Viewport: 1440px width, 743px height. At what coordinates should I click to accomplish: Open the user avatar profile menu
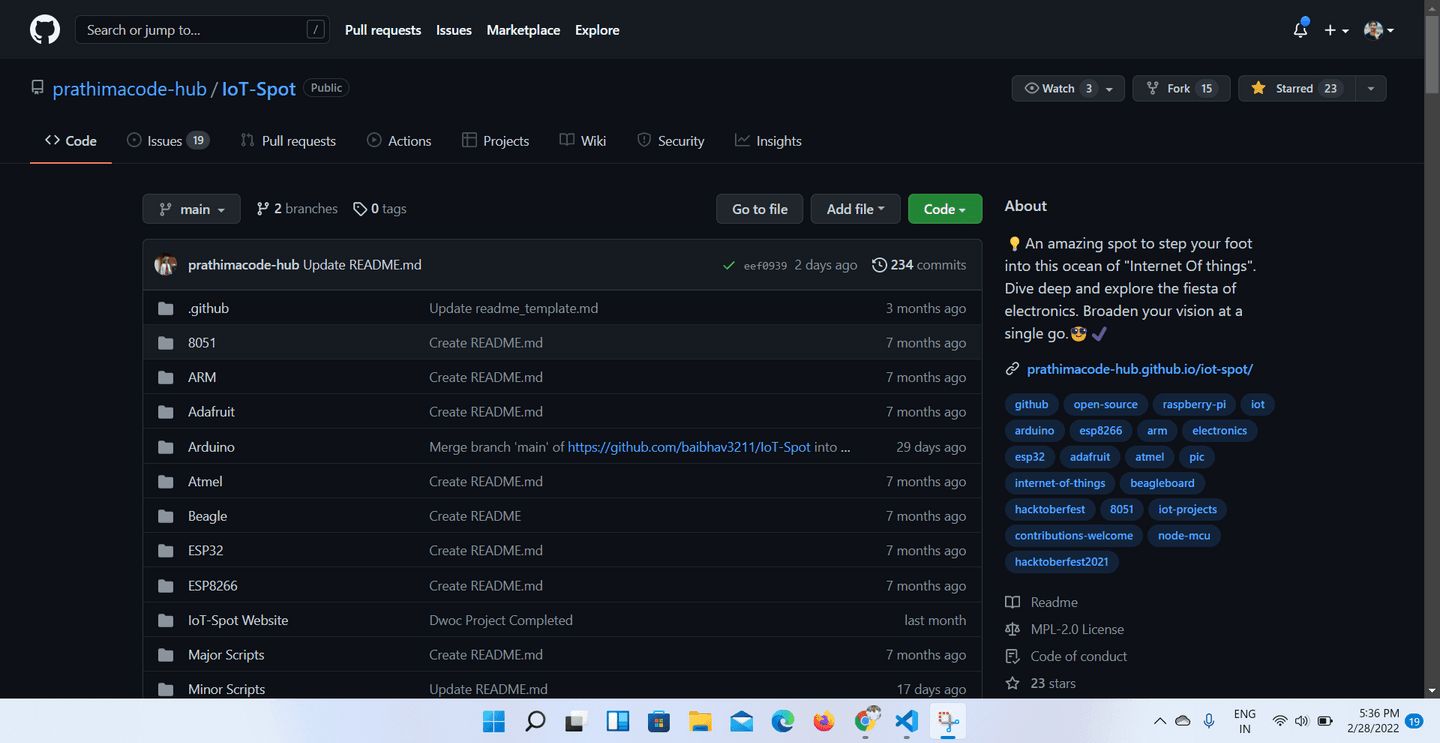[1379, 30]
